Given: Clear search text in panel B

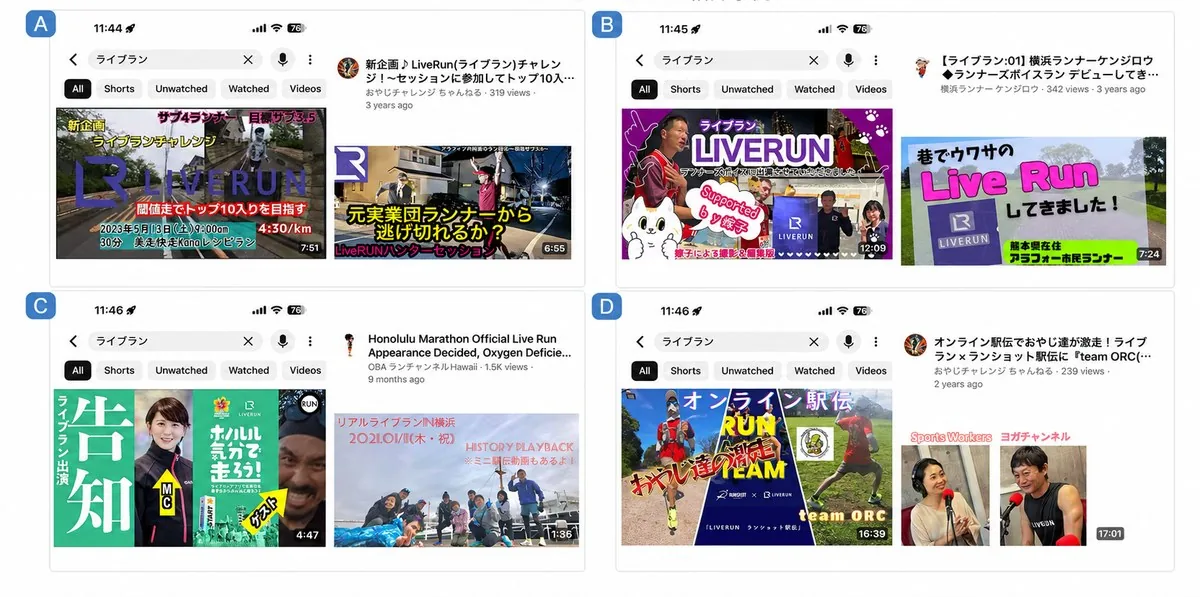Looking at the screenshot, I should 814,60.
